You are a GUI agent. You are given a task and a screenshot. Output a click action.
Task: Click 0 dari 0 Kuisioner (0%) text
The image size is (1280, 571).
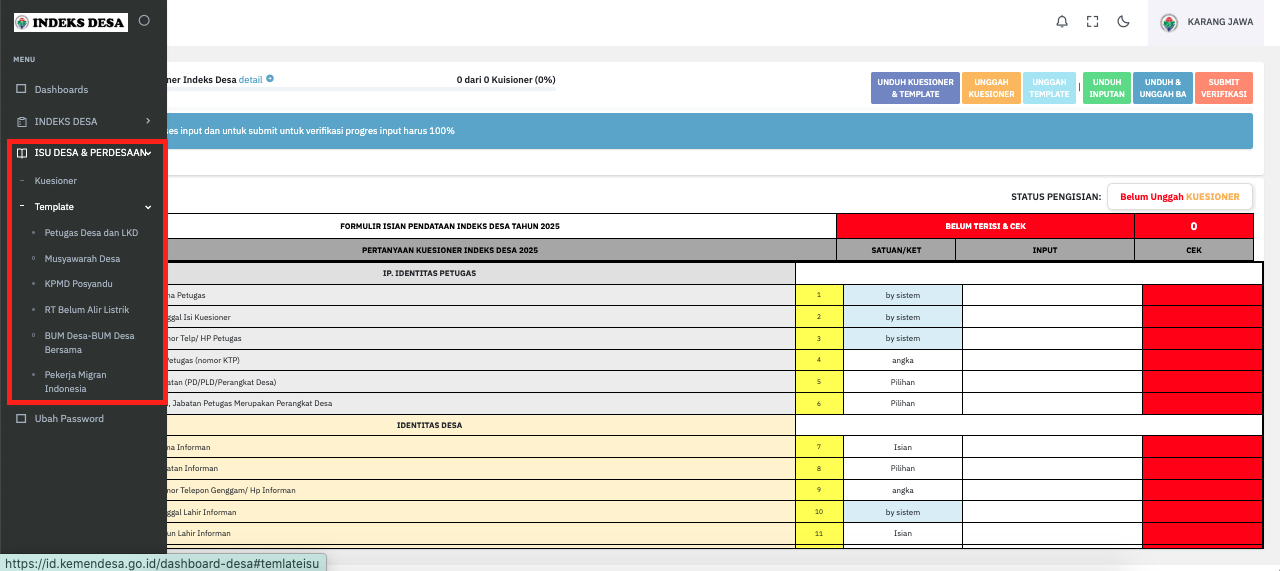[506, 80]
